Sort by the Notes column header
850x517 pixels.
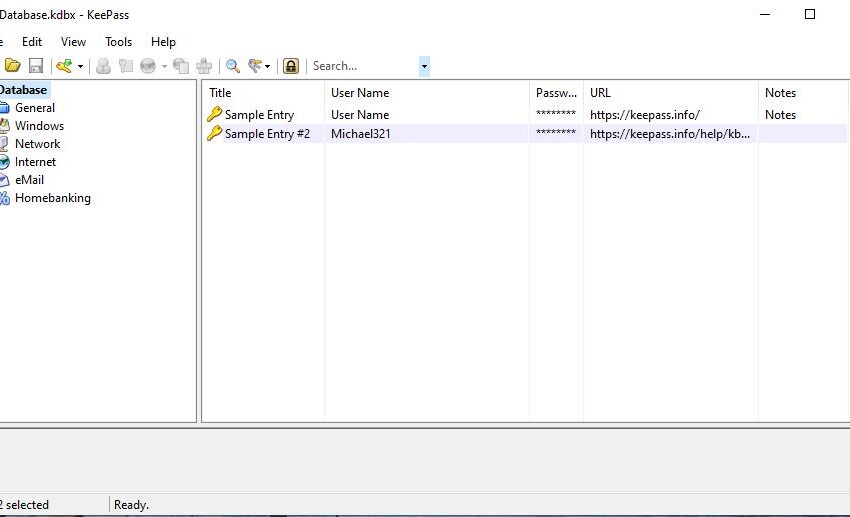pos(802,93)
